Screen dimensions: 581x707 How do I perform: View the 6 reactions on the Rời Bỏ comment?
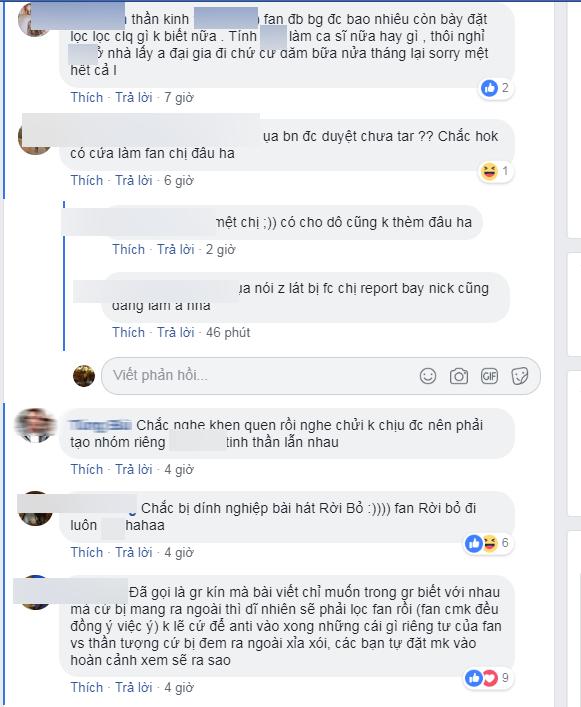tap(487, 543)
